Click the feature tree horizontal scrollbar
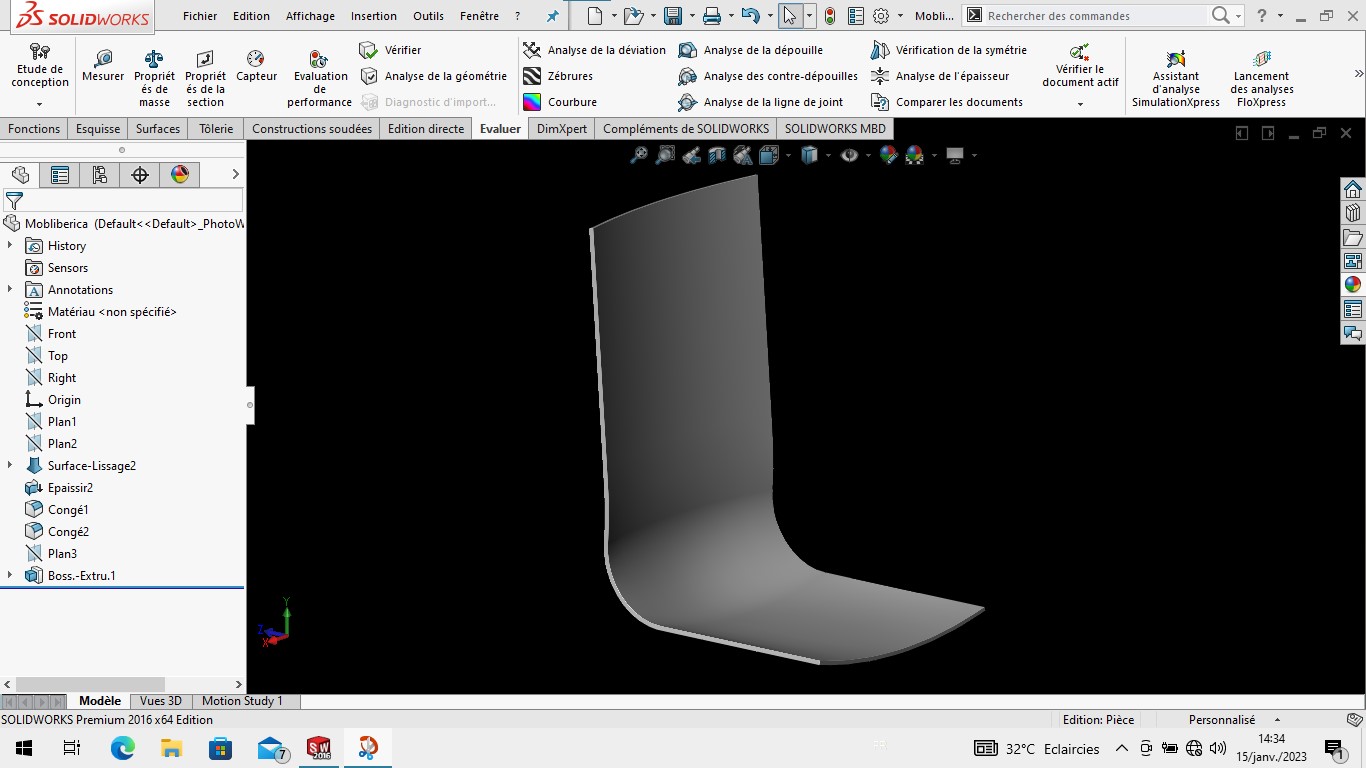Image resolution: width=1366 pixels, height=768 pixels. pos(90,684)
